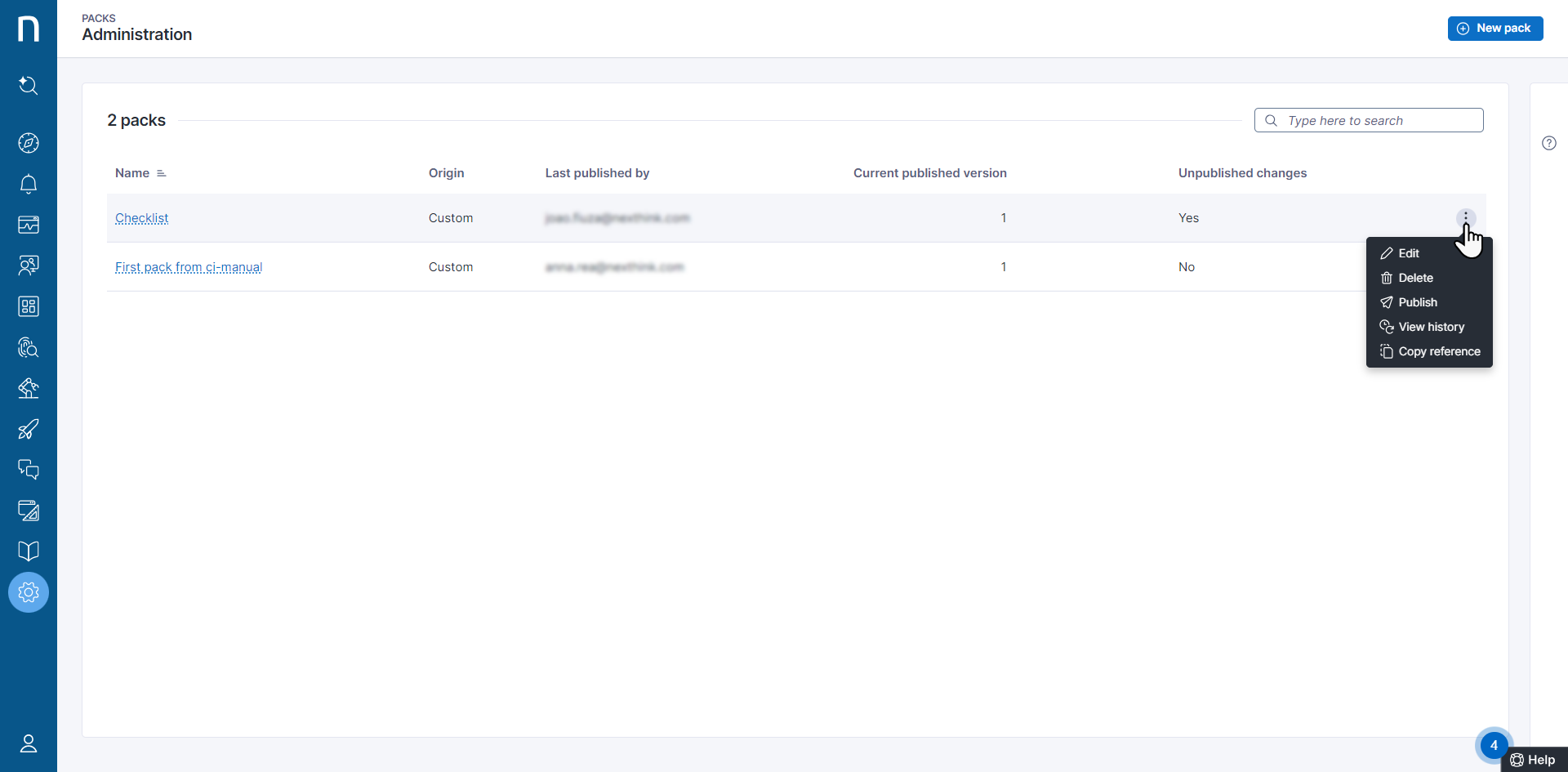Choose Delete in the pack menu

pos(1414,278)
